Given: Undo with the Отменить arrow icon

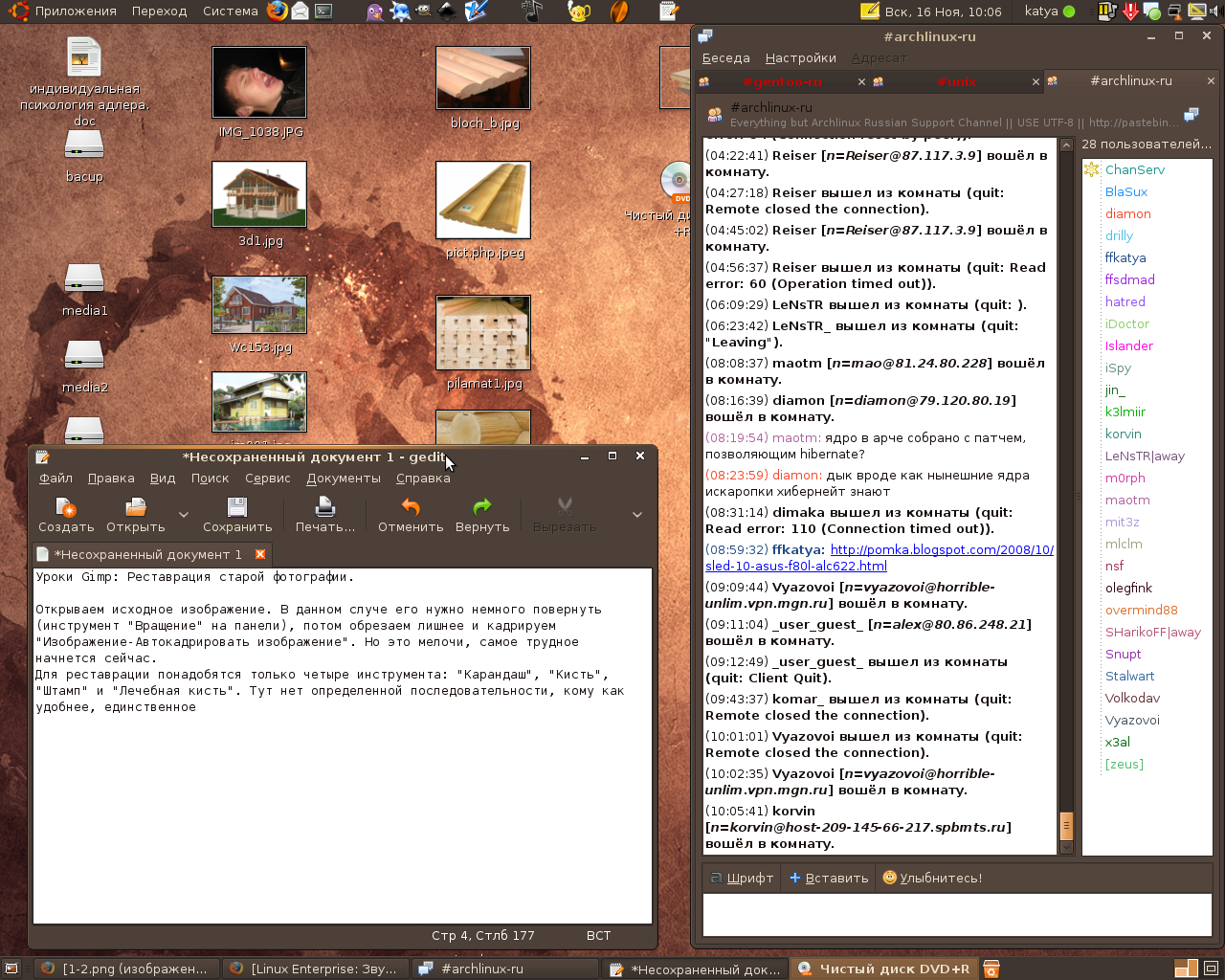Looking at the screenshot, I should tap(411, 507).
